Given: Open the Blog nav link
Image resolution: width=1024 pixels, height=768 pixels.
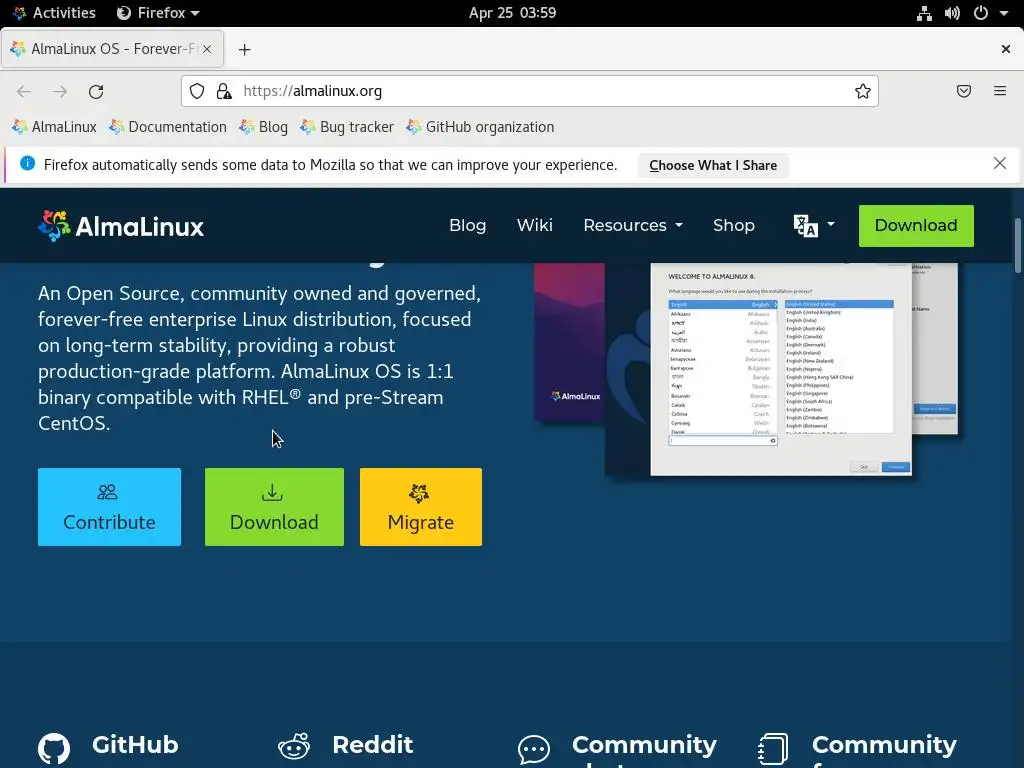Looking at the screenshot, I should 468,225.
